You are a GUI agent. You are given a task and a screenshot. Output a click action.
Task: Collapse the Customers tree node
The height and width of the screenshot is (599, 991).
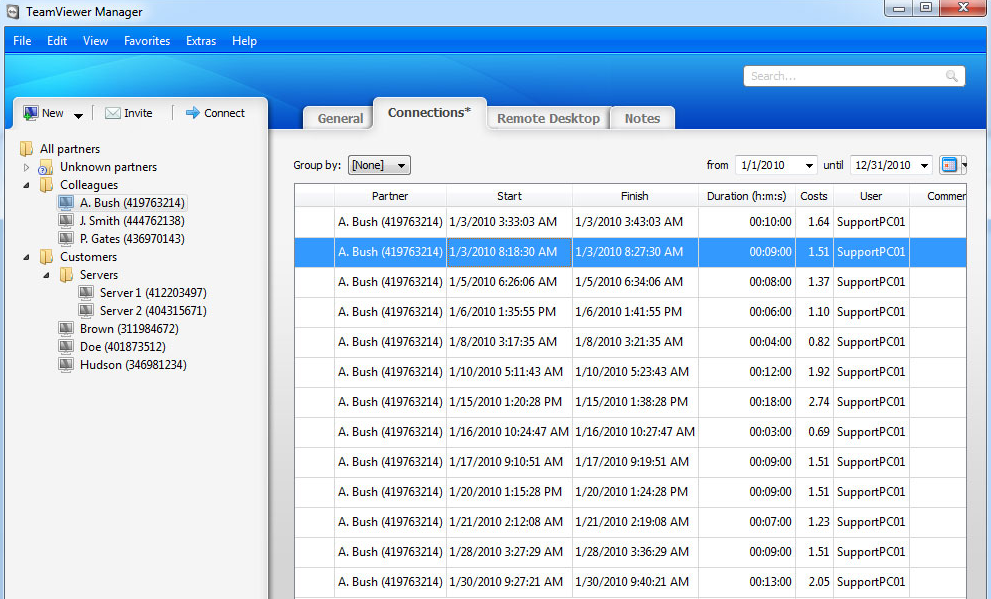click(27, 257)
